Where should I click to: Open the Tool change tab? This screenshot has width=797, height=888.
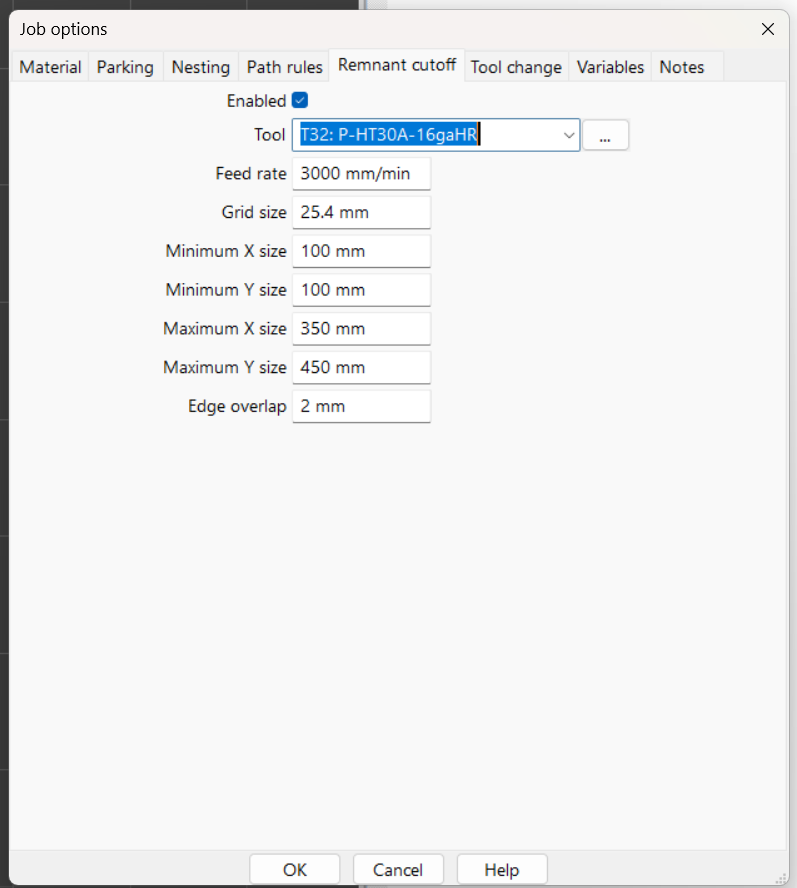[x=516, y=67]
